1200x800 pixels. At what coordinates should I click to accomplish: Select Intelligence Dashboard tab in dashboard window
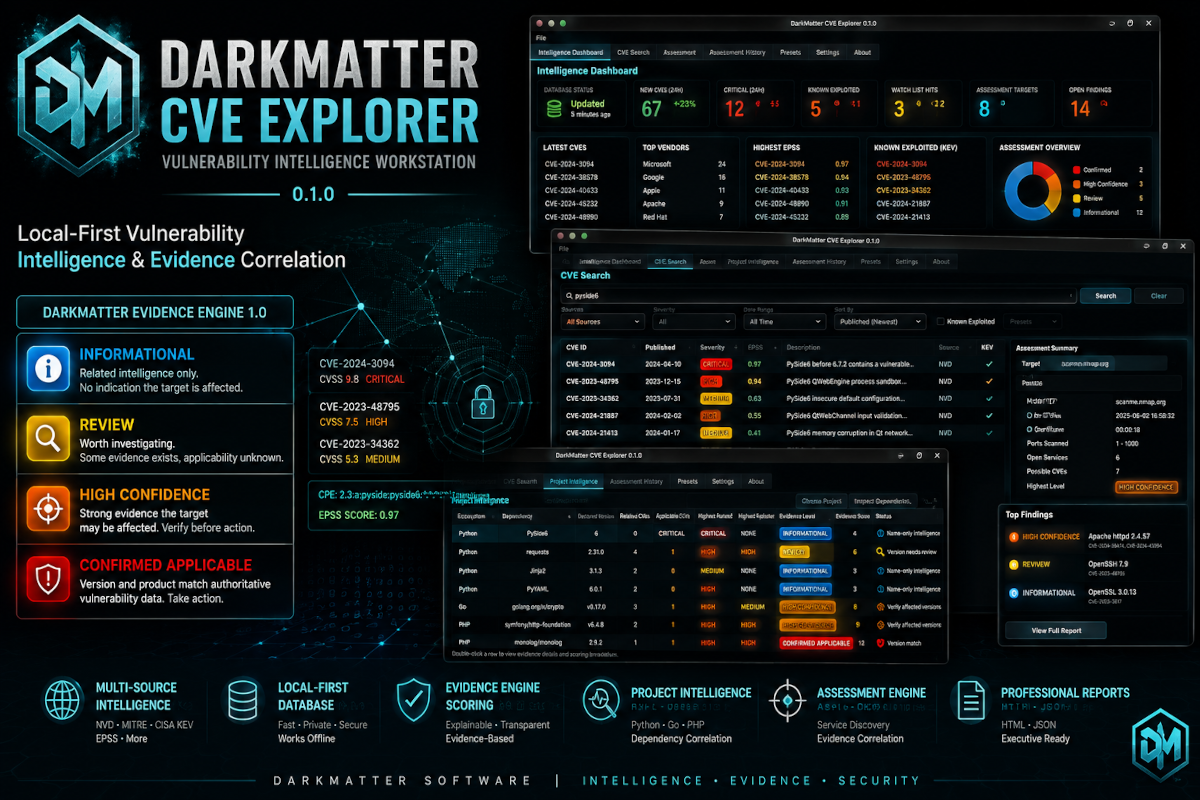[570, 52]
